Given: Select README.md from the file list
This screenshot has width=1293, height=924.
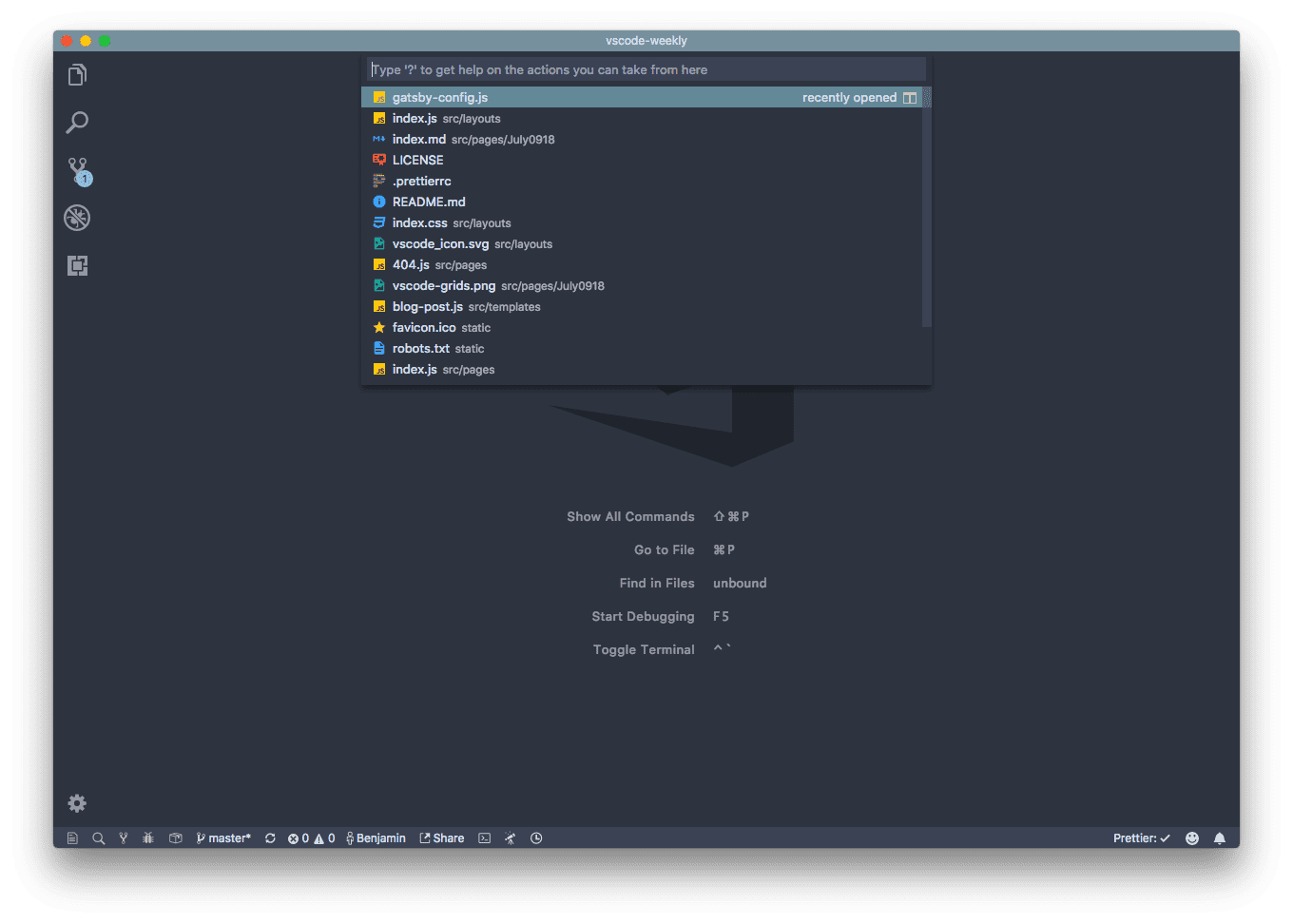Looking at the screenshot, I should click(x=429, y=202).
